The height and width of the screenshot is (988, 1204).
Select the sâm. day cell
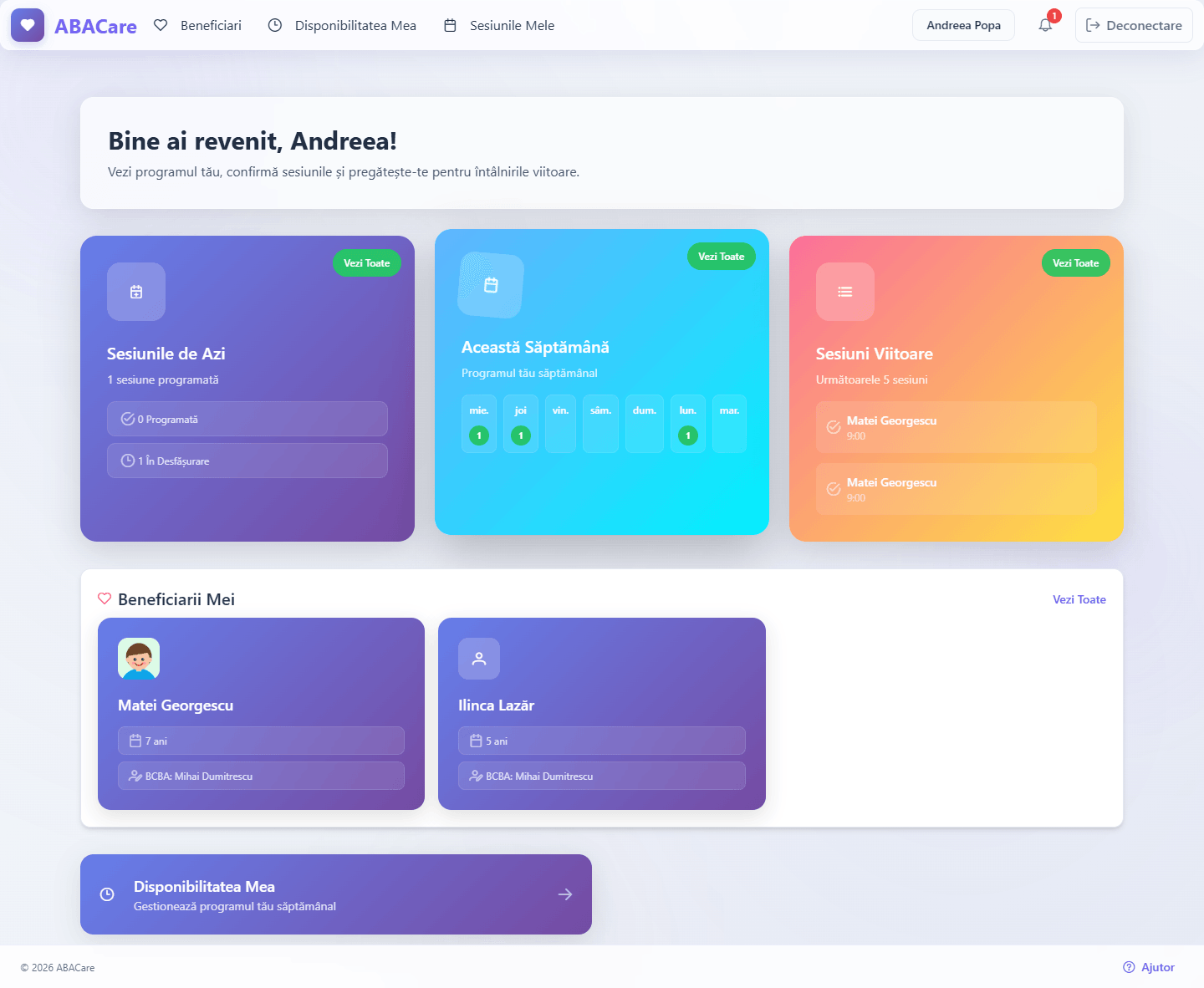pos(600,424)
